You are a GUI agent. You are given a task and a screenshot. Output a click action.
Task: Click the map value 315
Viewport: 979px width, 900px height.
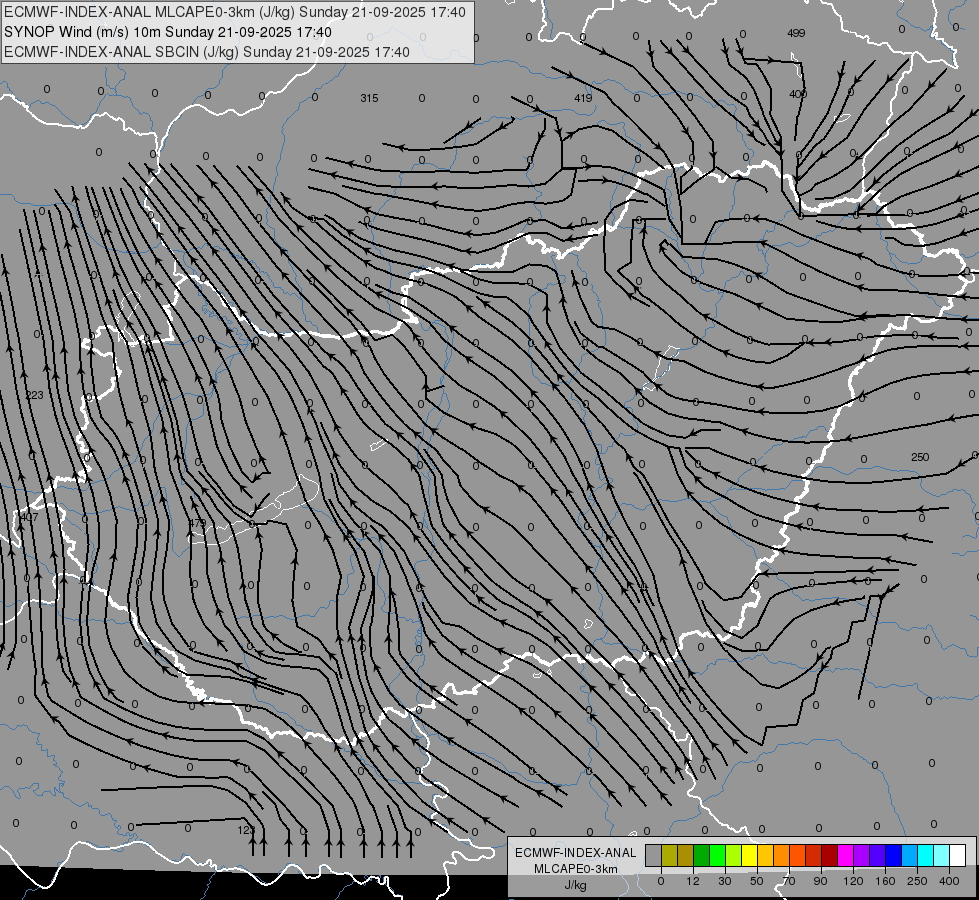tap(369, 98)
